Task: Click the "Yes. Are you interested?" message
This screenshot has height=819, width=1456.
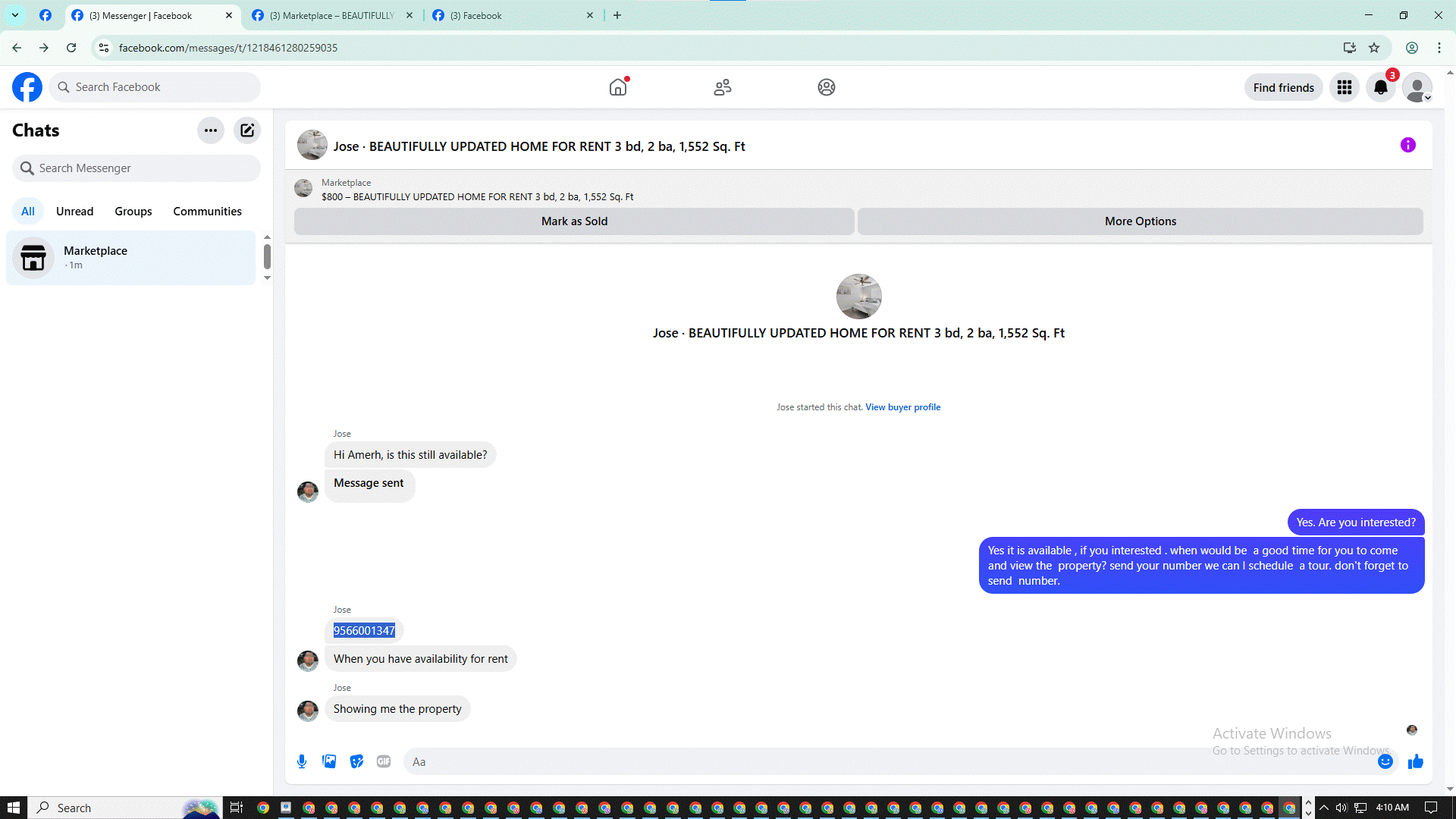Action: [x=1356, y=522]
